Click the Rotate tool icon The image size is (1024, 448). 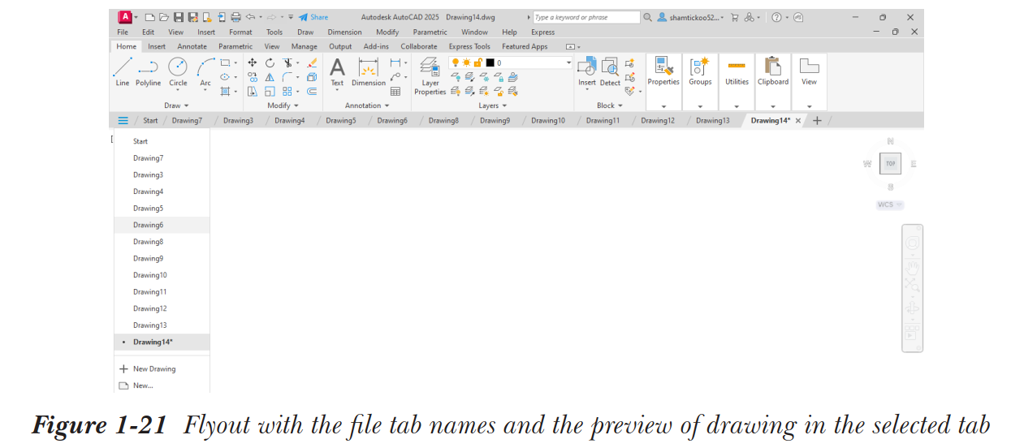click(x=270, y=63)
